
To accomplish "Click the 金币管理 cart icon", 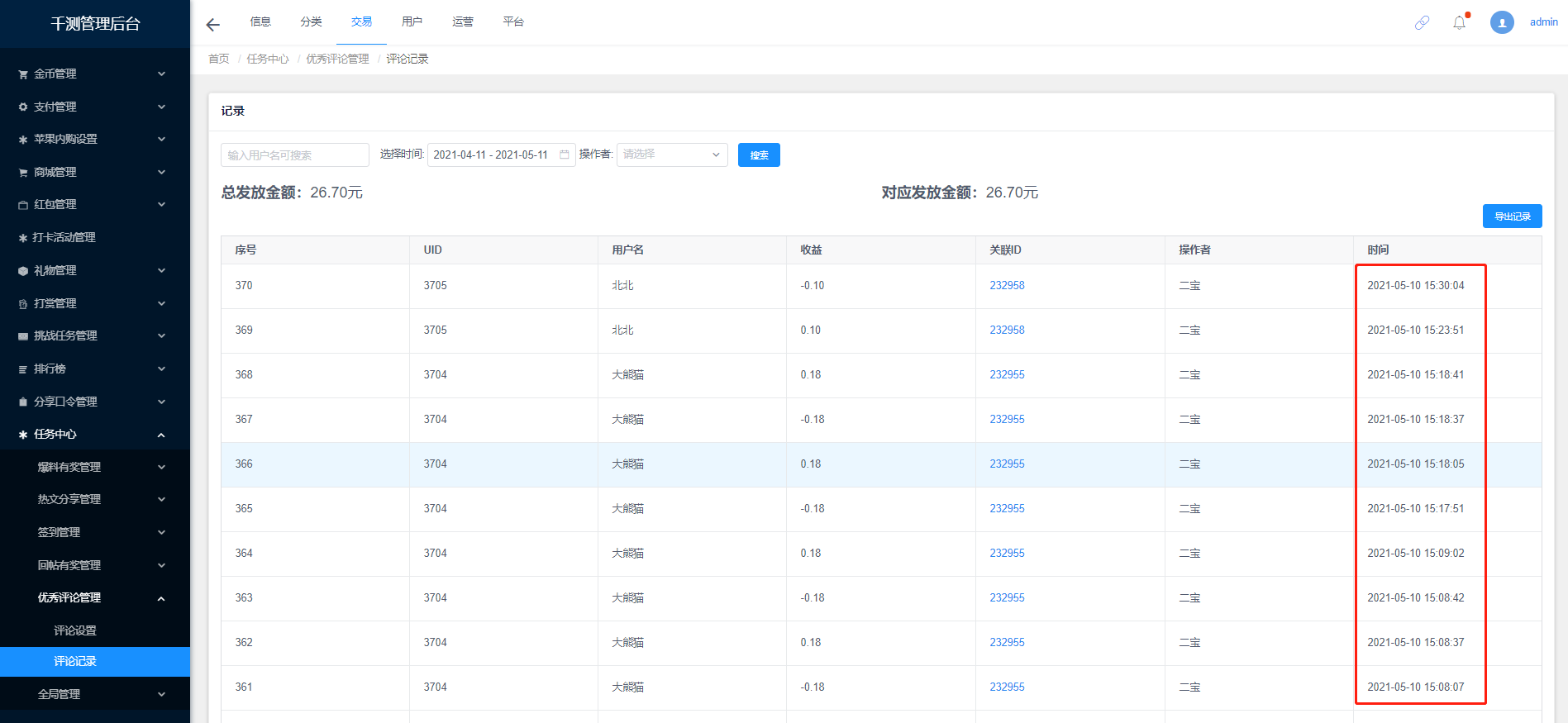I will click(x=23, y=74).
